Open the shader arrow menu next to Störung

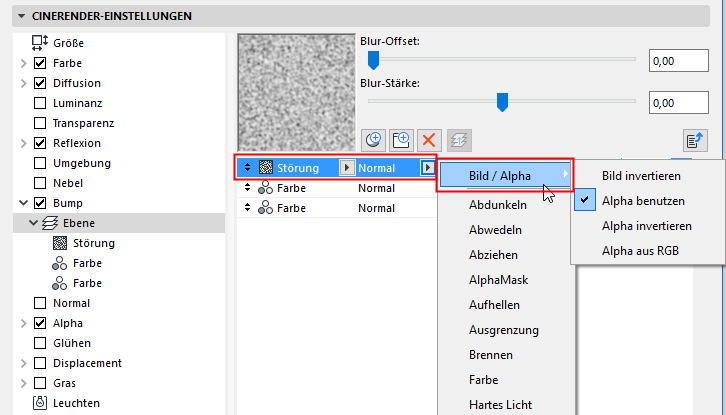click(x=347, y=167)
